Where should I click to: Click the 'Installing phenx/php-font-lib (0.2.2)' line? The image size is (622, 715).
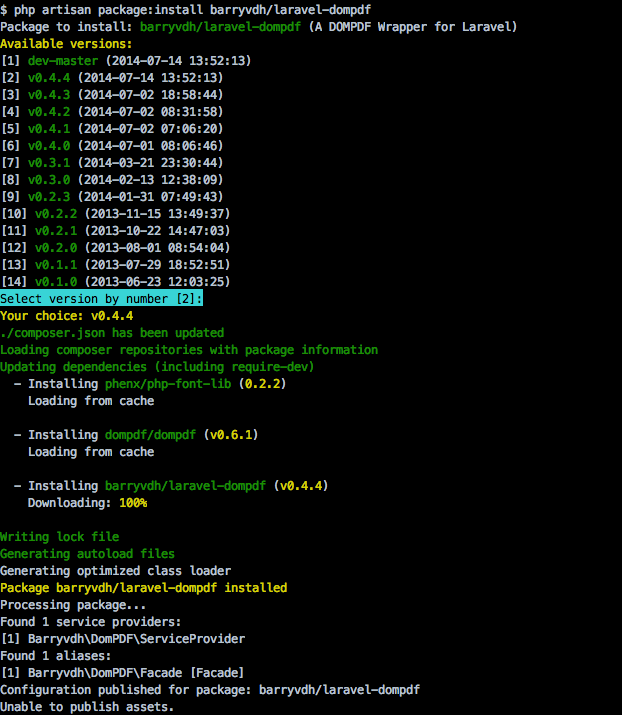click(150, 384)
